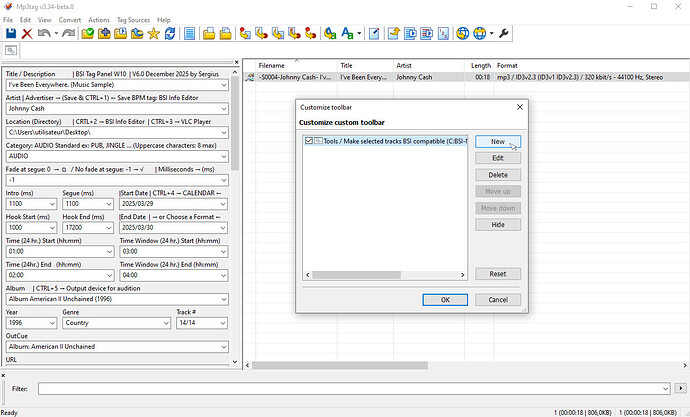Screen dimensions: 690x417
Task: Open the Edit menu
Action: [x=25, y=20]
